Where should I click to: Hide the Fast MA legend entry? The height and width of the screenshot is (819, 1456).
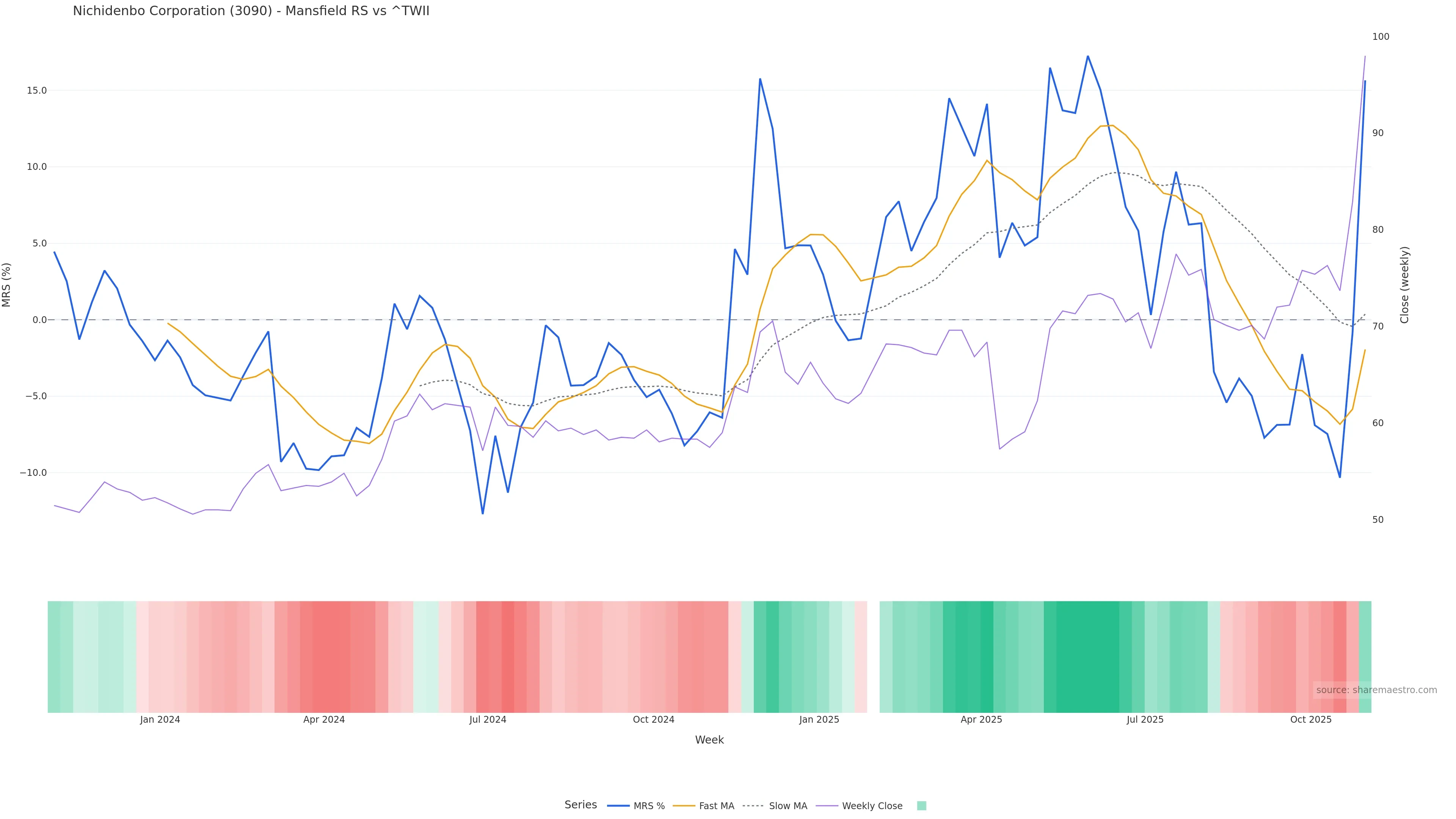click(x=716, y=806)
